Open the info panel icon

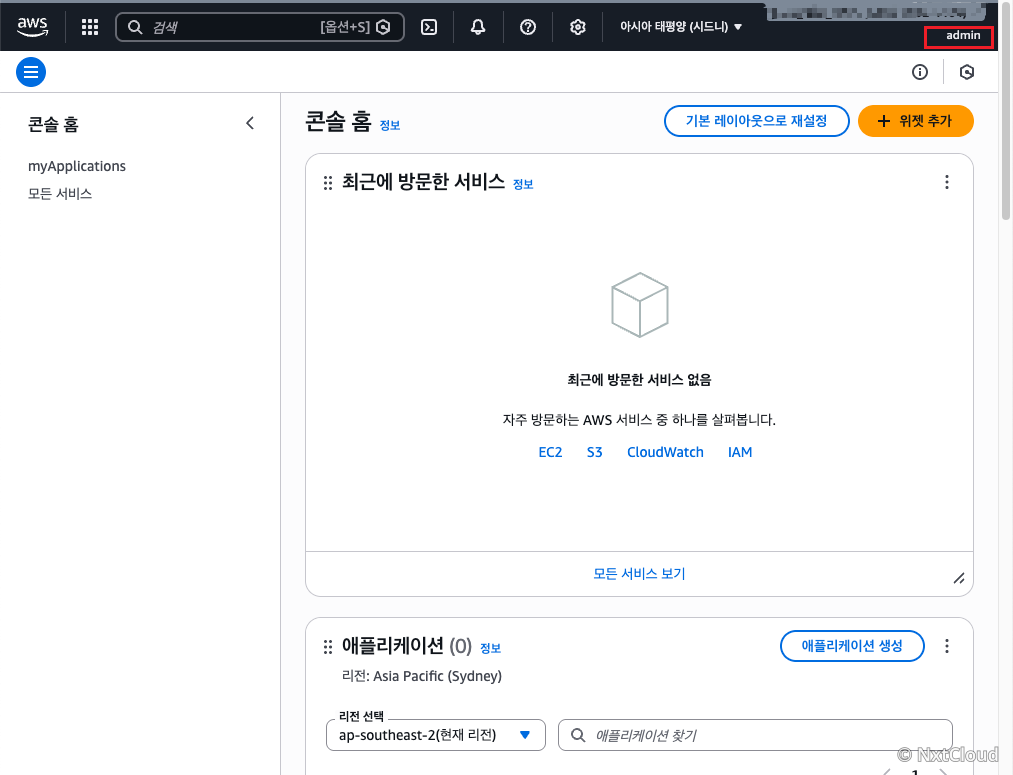920,72
